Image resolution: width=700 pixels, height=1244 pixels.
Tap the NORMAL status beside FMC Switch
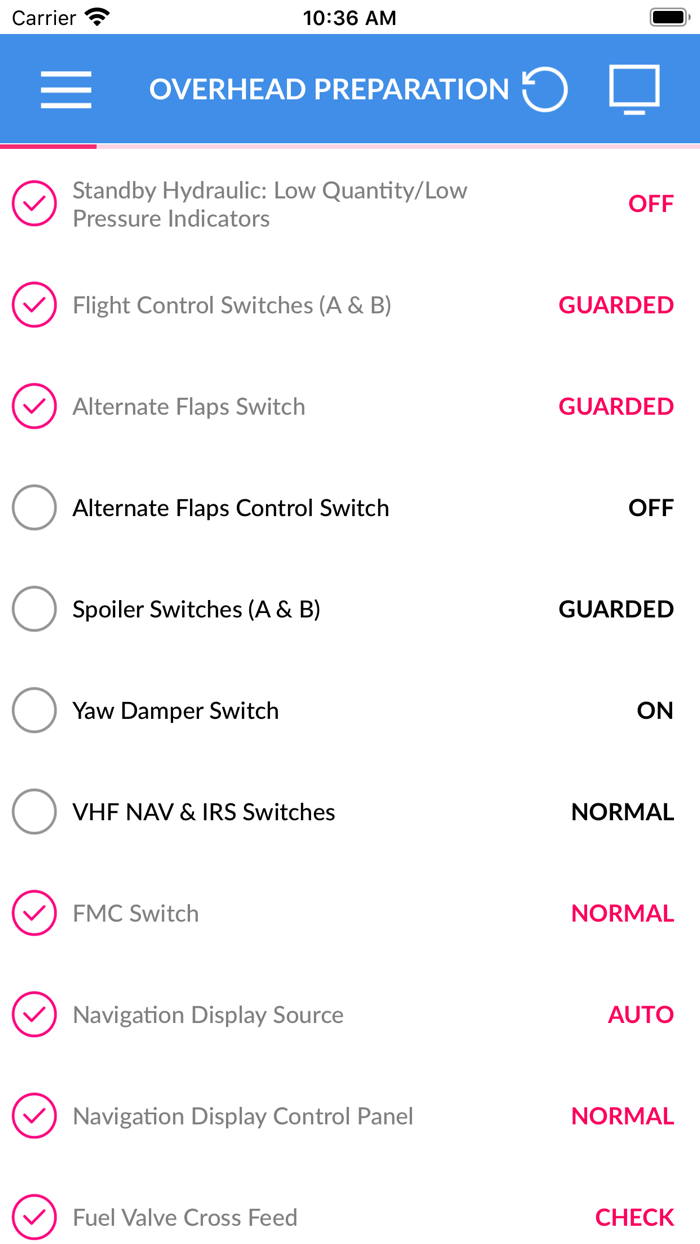click(x=622, y=913)
